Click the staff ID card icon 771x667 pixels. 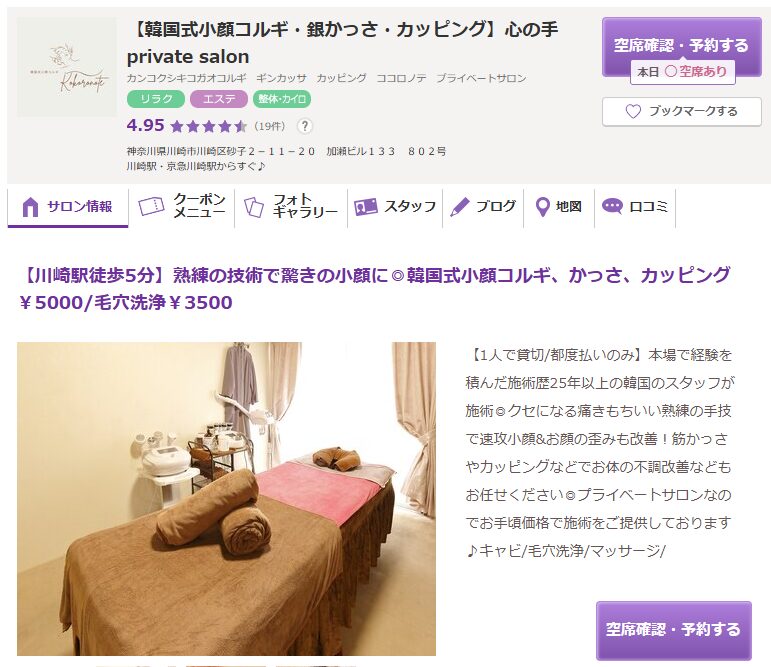365,207
